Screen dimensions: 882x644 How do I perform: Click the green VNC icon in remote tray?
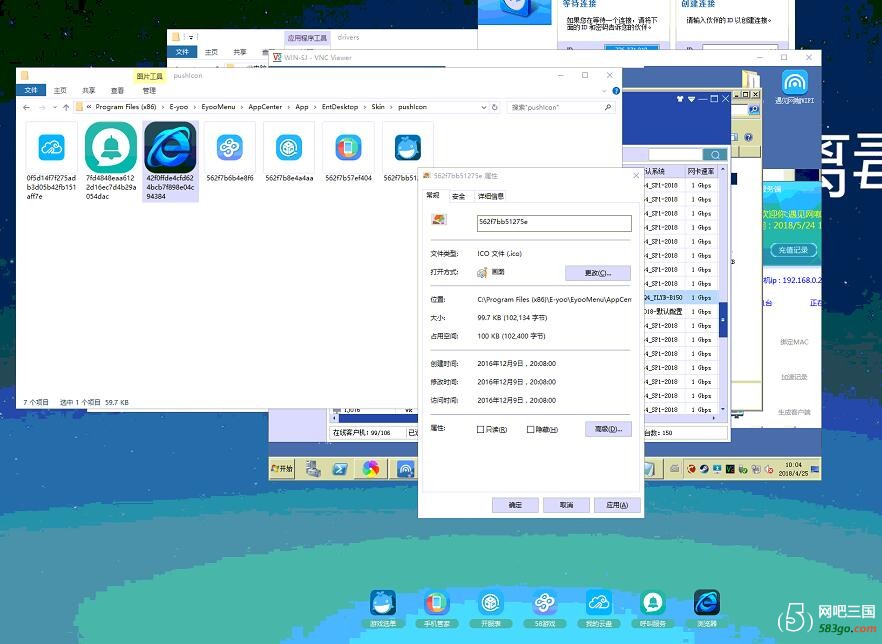730,469
